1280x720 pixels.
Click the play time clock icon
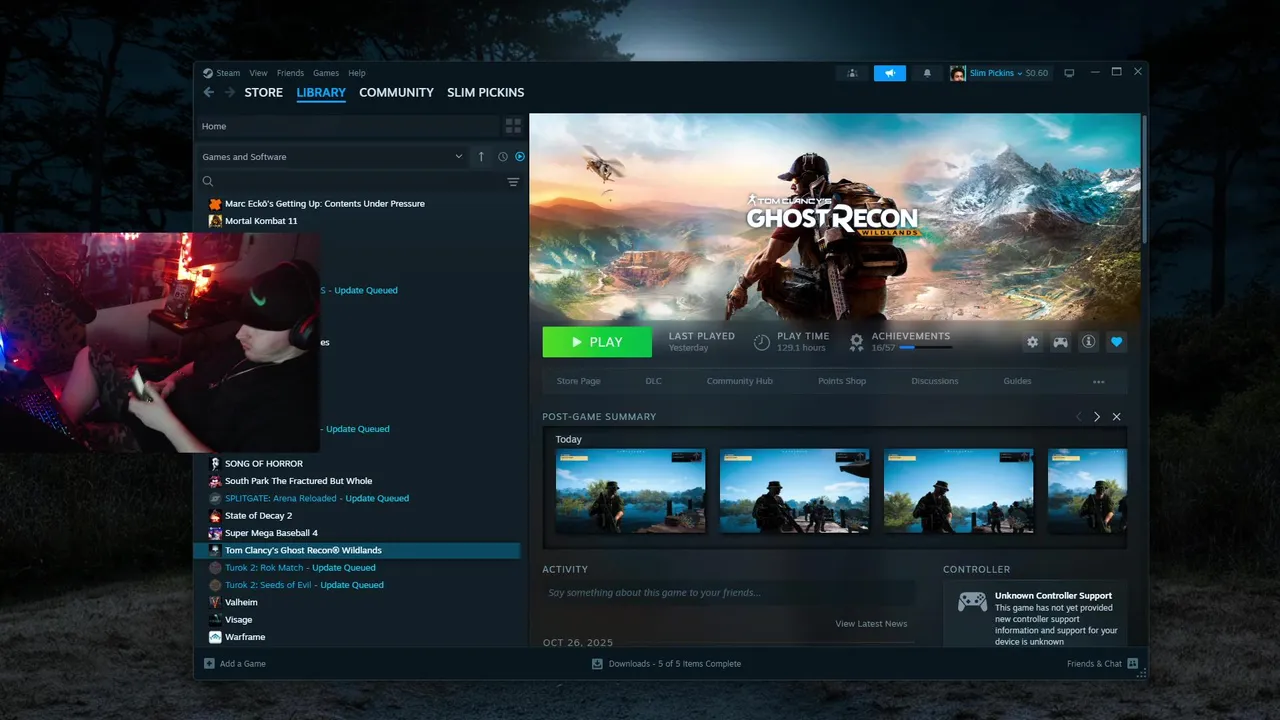[761, 342]
